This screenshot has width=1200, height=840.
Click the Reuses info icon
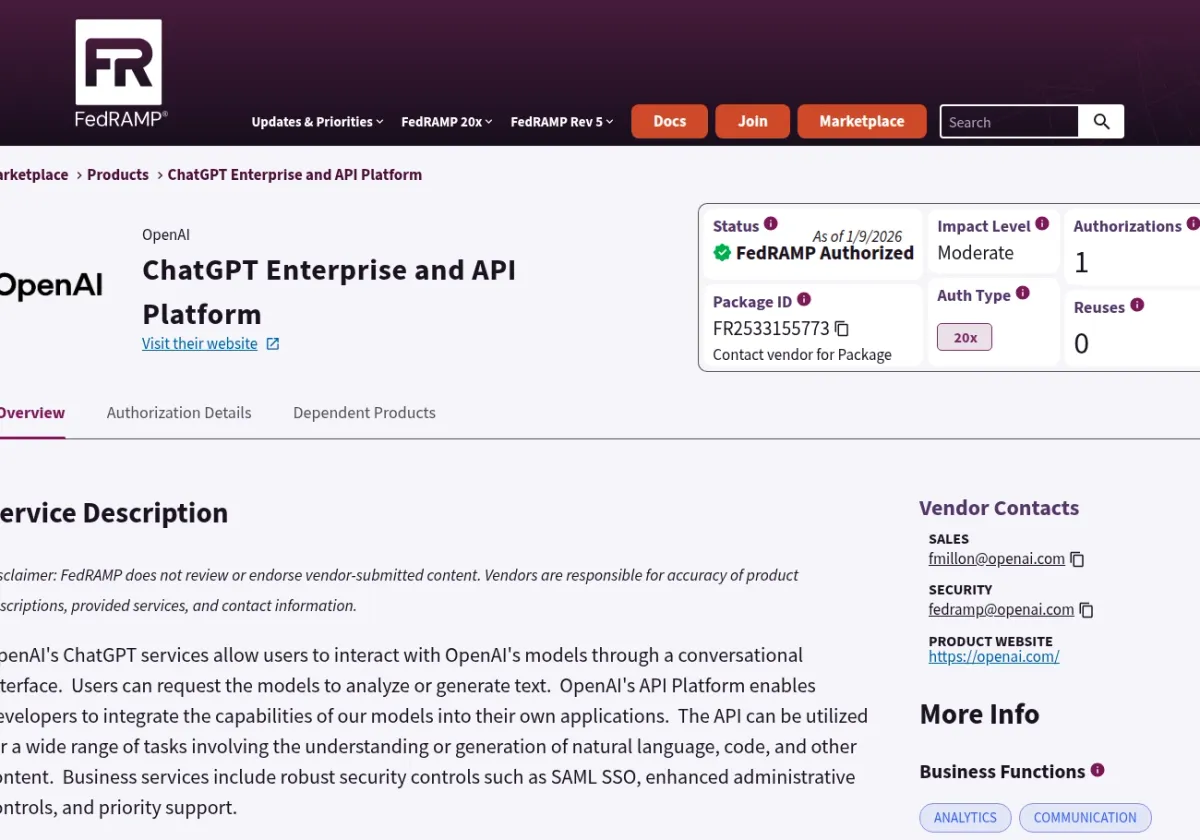click(x=1137, y=305)
